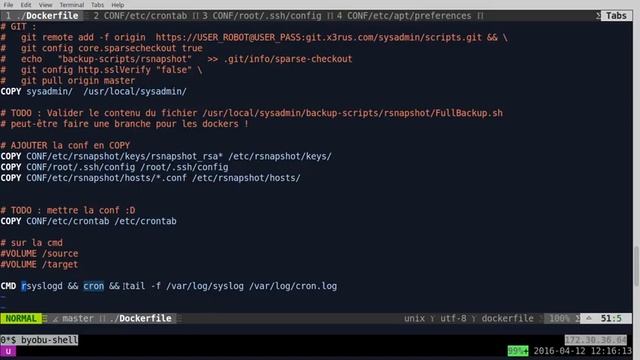640x360 pixels.
Task: Click the COPY sysadmin/ line
Action: click(93, 91)
